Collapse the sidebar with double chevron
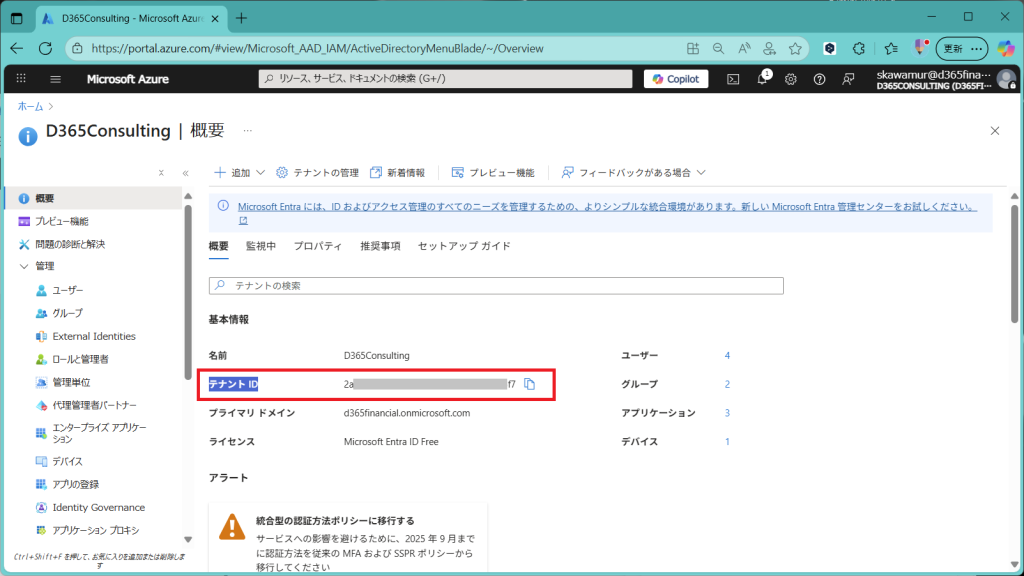This screenshot has height=576, width=1024. pos(185,173)
